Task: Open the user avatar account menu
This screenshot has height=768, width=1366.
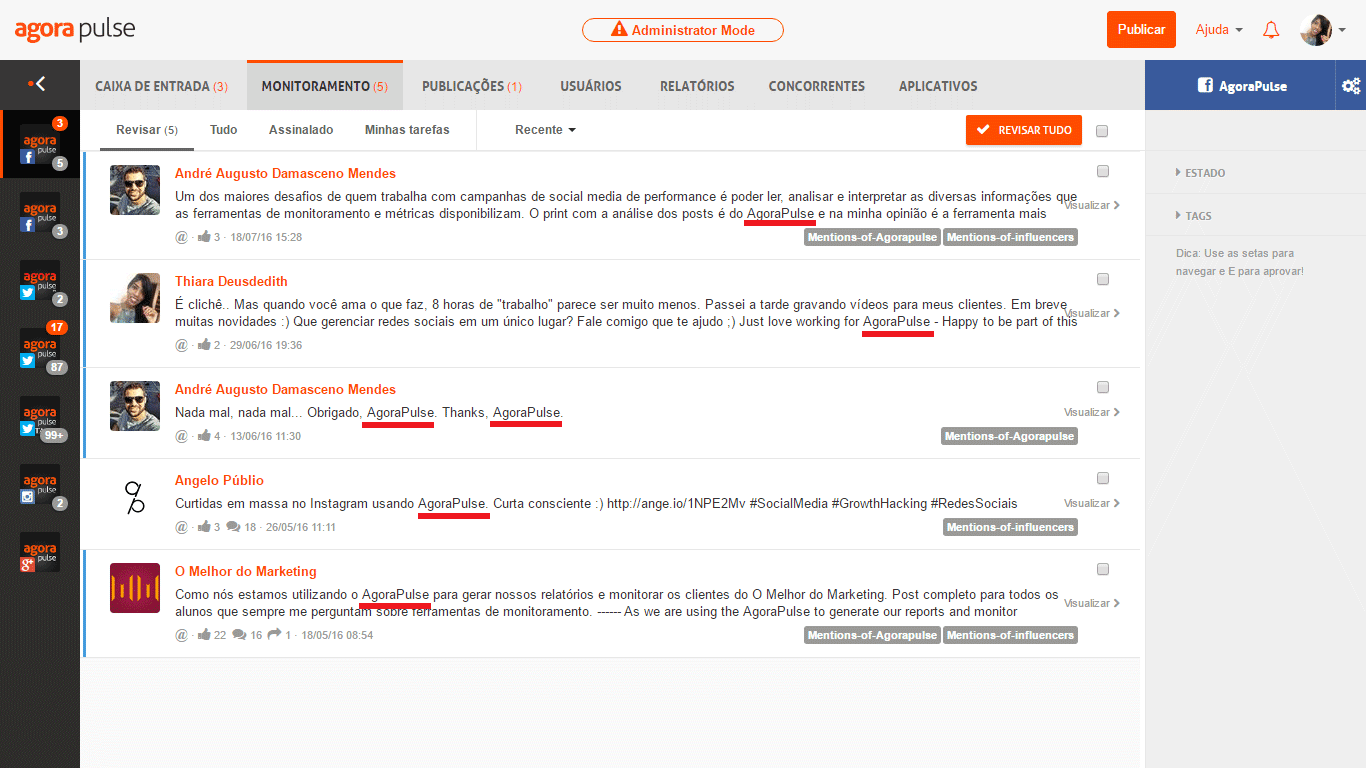Action: pyautogui.click(x=1323, y=30)
